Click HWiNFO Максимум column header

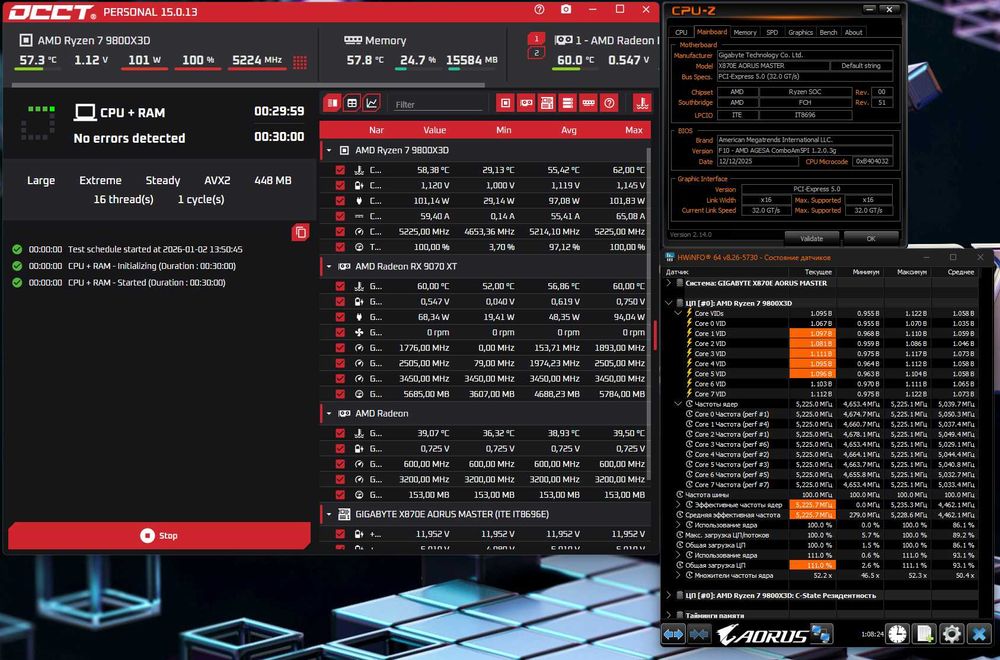pos(911,272)
